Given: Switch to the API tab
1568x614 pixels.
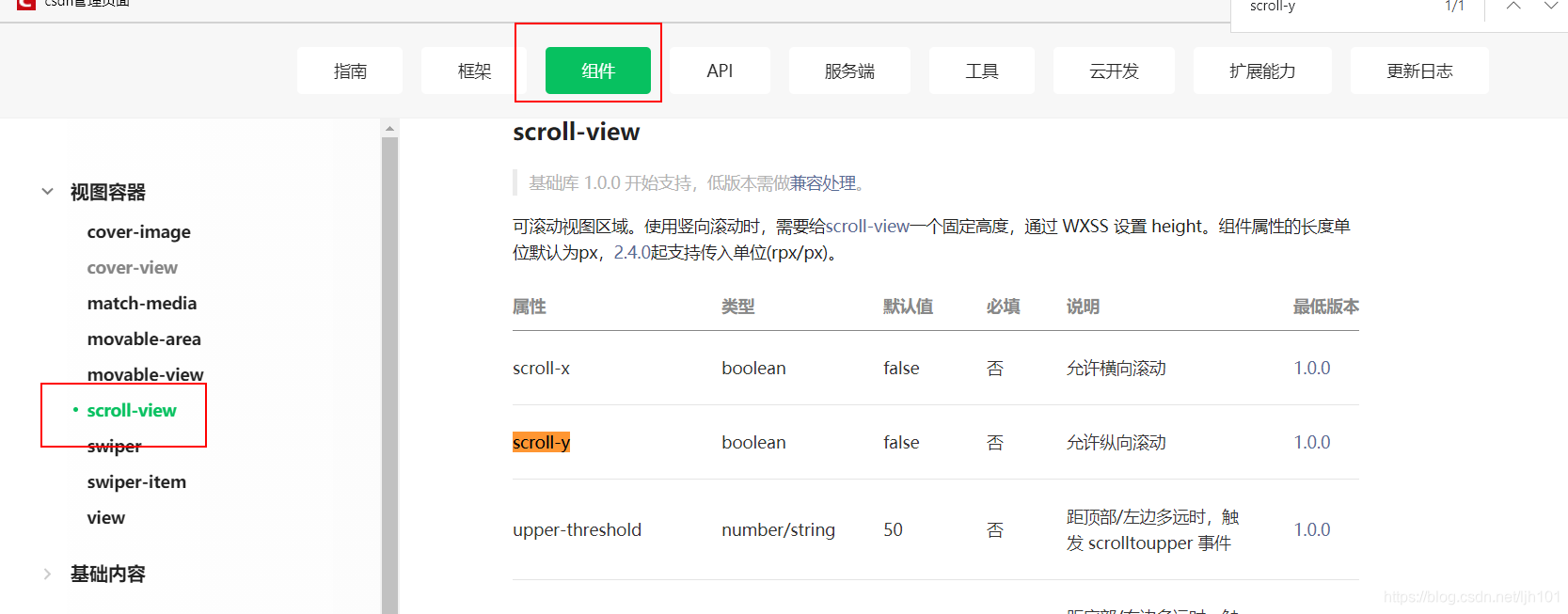Looking at the screenshot, I should 720,71.
